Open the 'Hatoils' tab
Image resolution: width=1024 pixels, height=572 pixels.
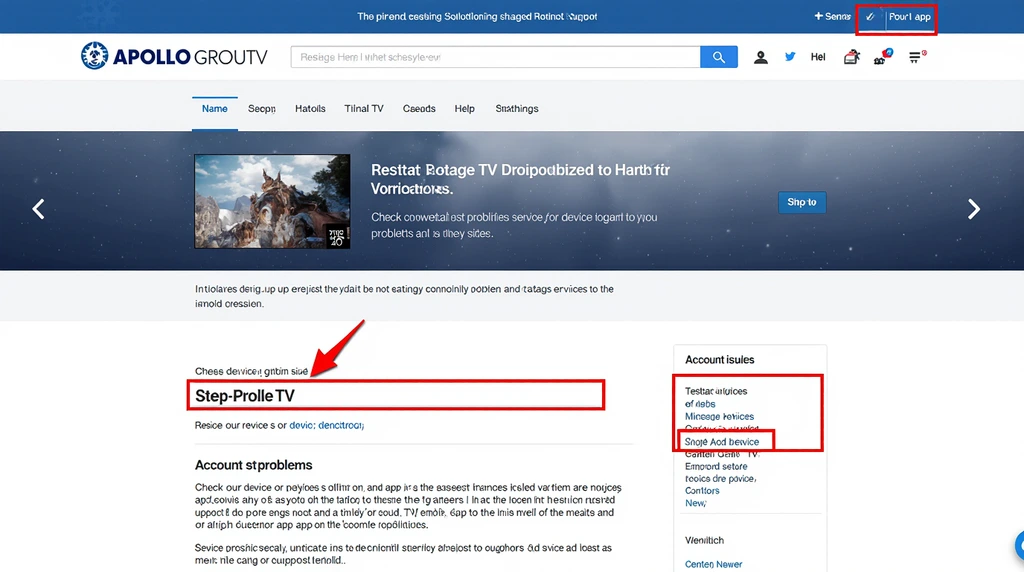pyautogui.click(x=310, y=108)
